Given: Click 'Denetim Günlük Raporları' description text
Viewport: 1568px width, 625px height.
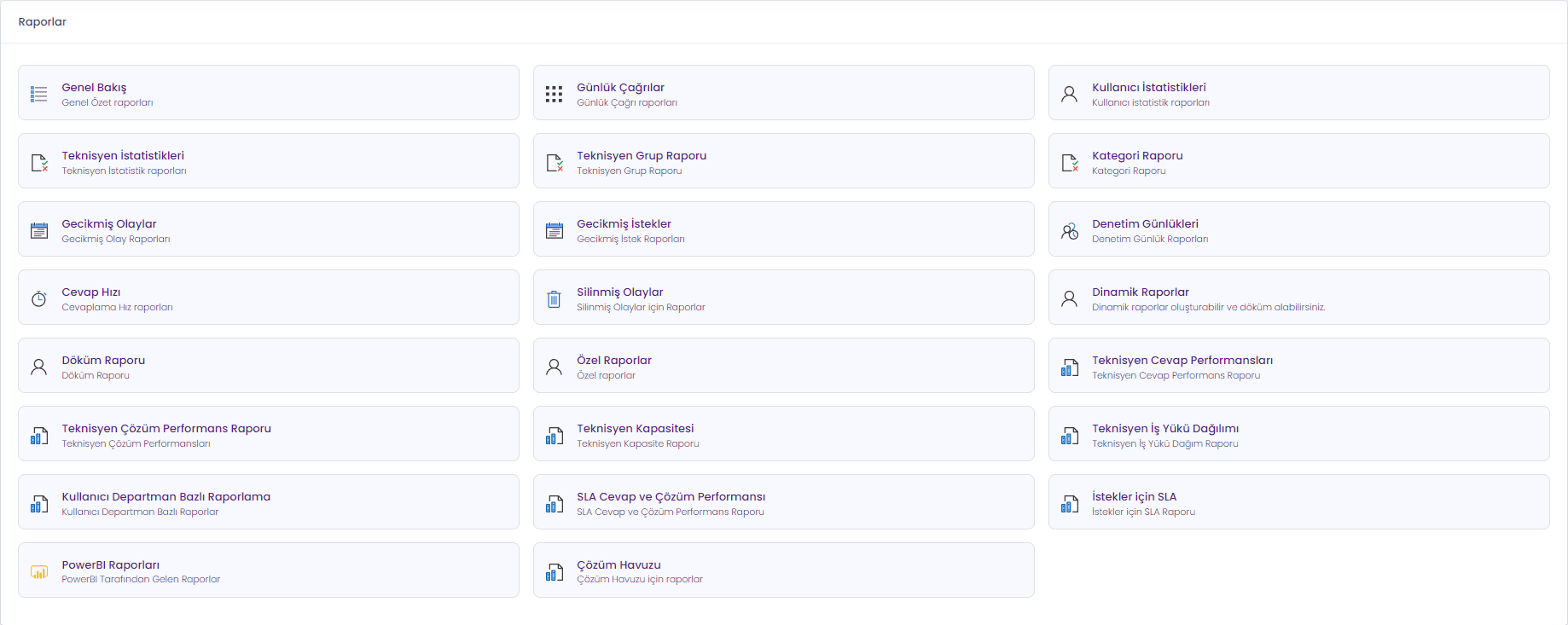Looking at the screenshot, I should 1150,239.
